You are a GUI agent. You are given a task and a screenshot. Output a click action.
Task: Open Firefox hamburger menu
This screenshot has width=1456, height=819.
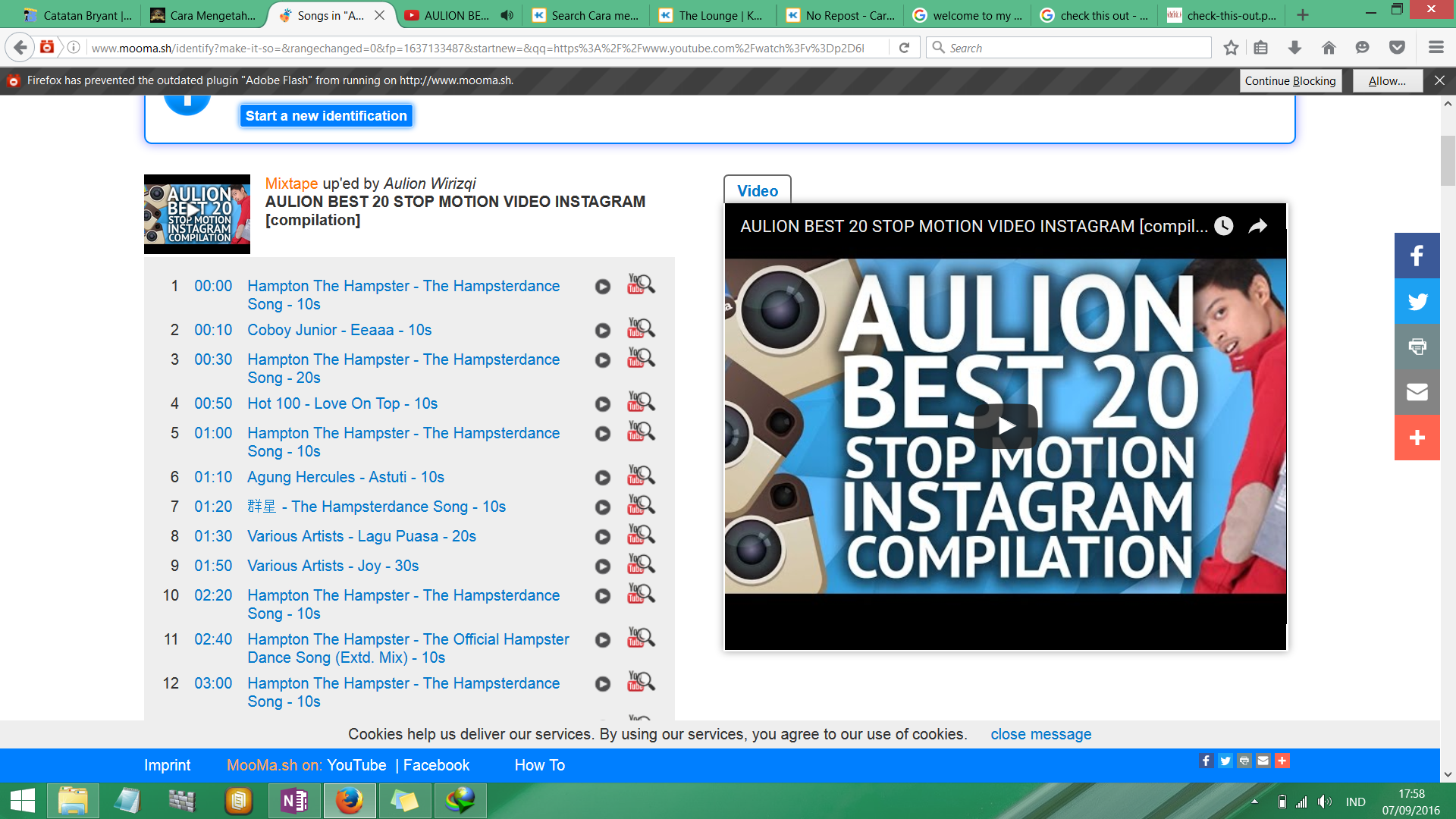(x=1436, y=48)
